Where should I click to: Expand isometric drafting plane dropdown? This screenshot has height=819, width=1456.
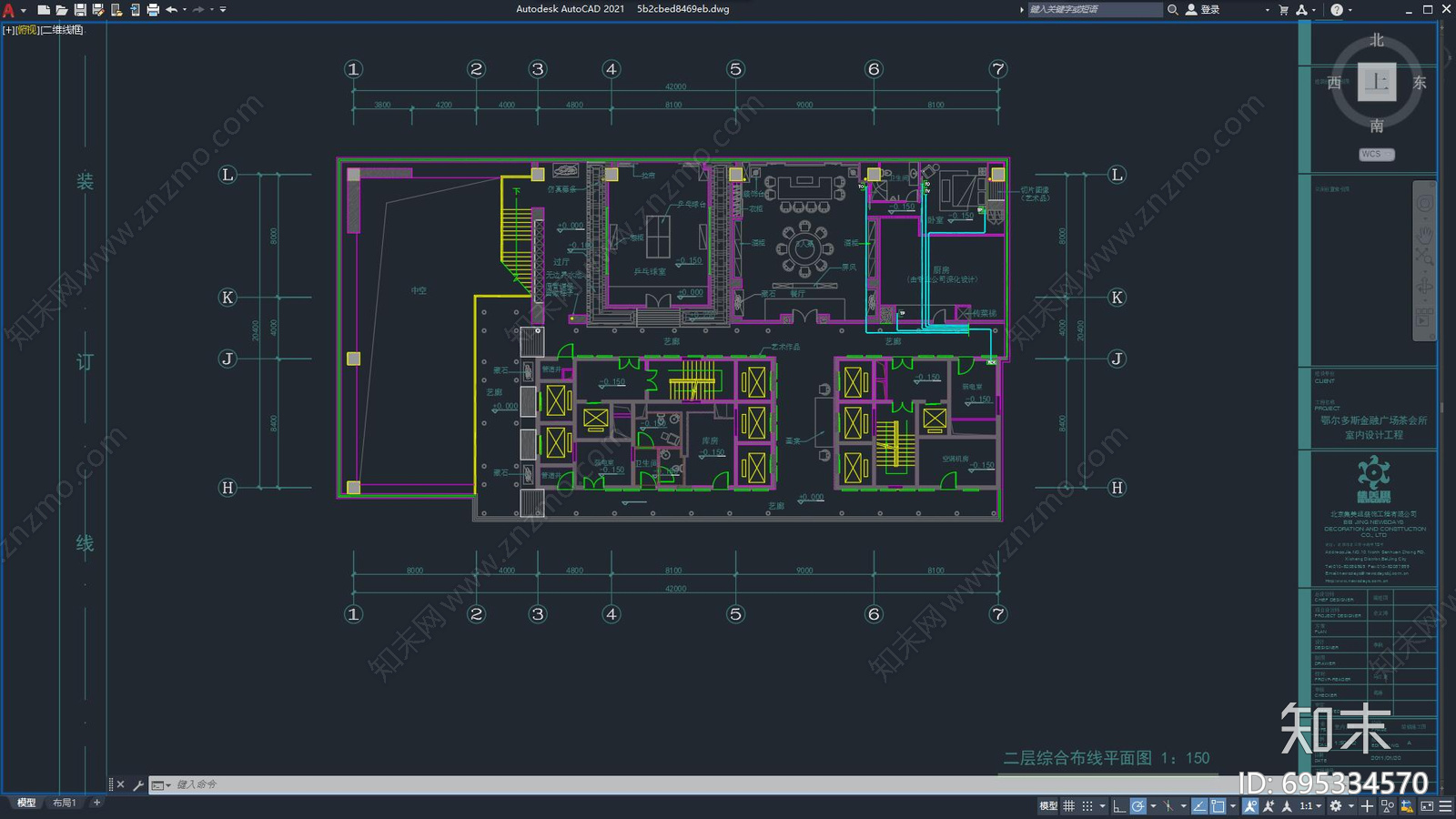point(1183,805)
